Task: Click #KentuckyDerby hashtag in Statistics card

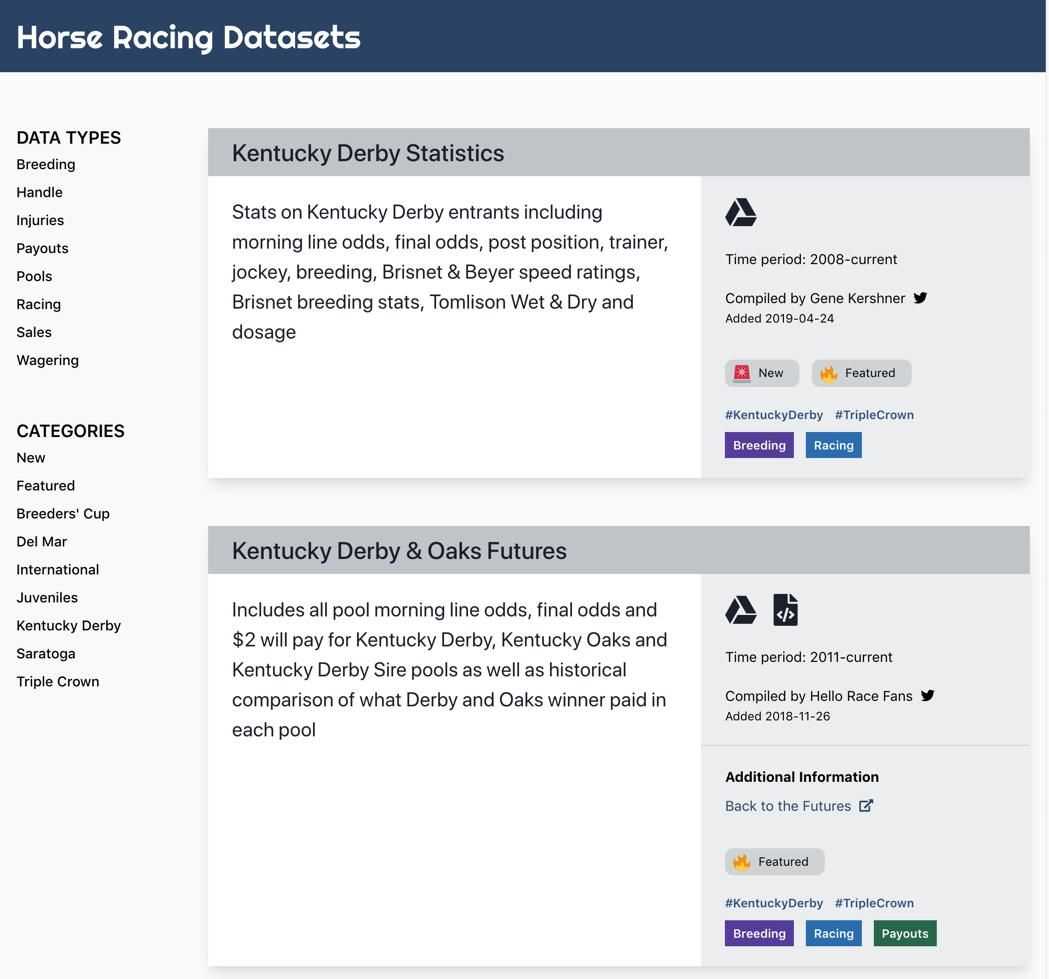Action: 774,415
